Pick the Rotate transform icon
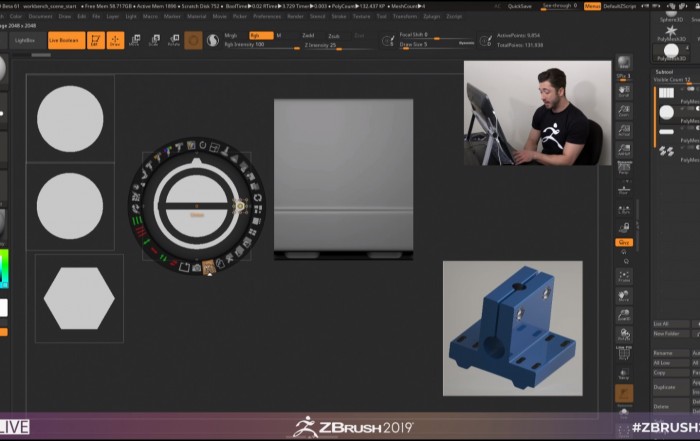 (x=174, y=40)
